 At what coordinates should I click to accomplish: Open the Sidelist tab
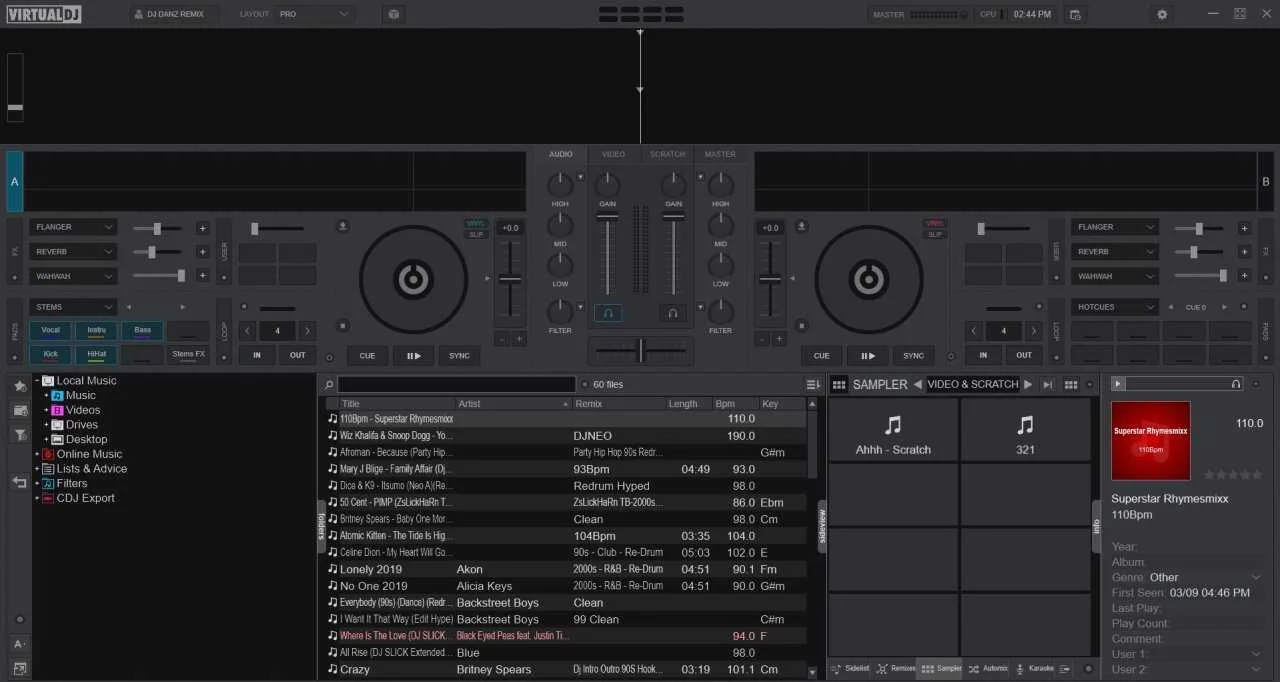click(851, 668)
